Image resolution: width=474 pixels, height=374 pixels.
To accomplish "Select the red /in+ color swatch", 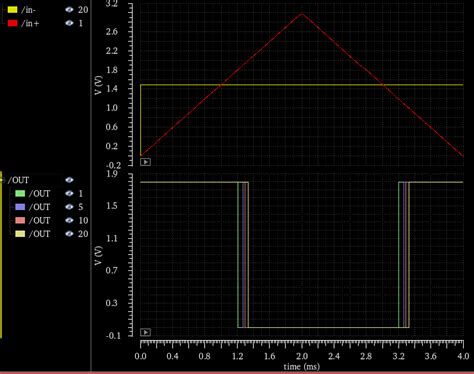I will (12, 23).
